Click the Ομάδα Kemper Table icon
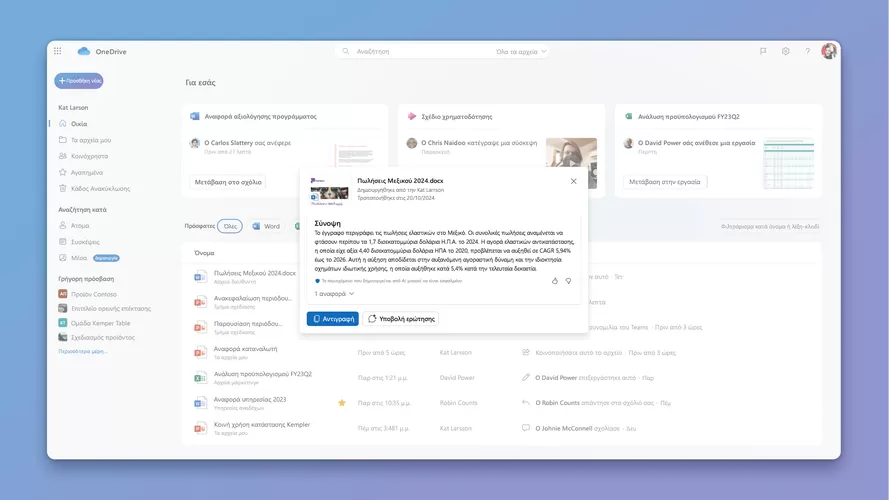 click(x=62, y=323)
